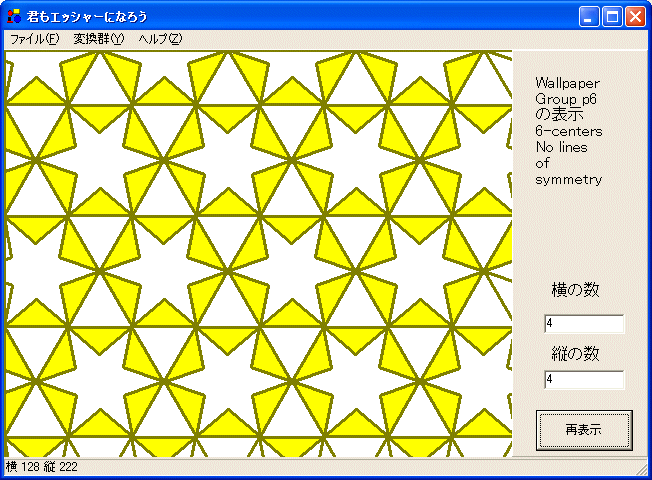Minimize the 君もエッシャーになろう window

click(588, 17)
